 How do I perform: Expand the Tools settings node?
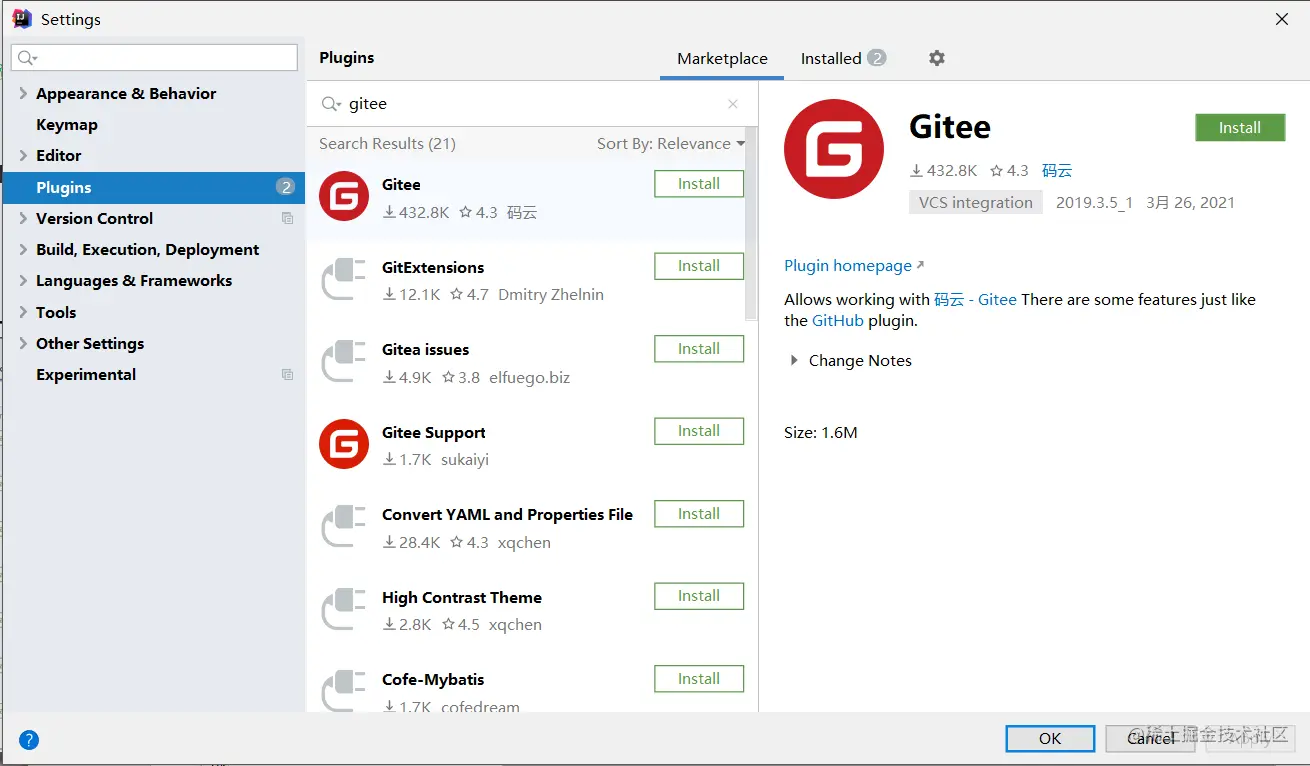(23, 312)
